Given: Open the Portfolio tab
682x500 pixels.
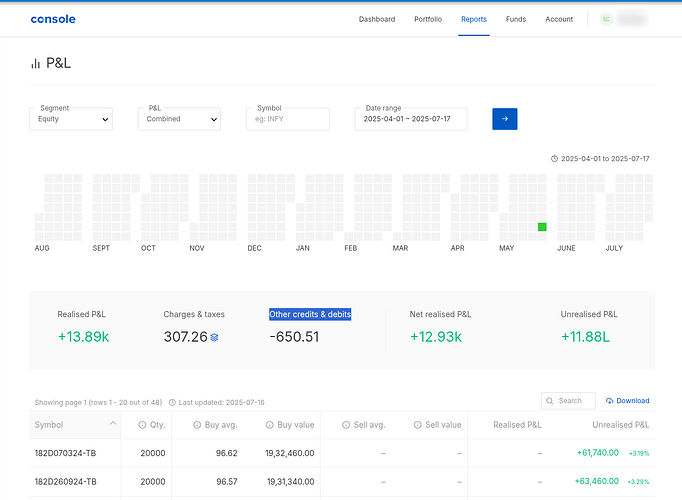Looking at the screenshot, I should 428,19.
